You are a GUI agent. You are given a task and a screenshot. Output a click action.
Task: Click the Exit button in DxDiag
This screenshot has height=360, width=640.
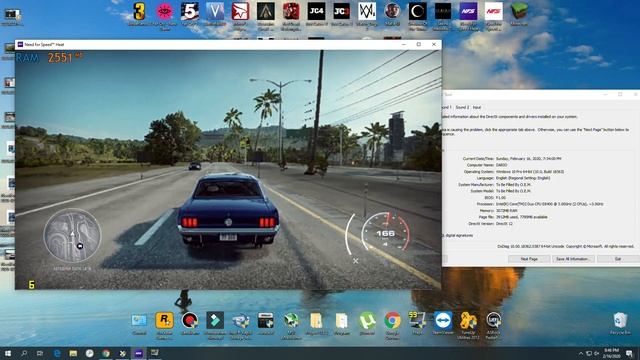click(618, 259)
